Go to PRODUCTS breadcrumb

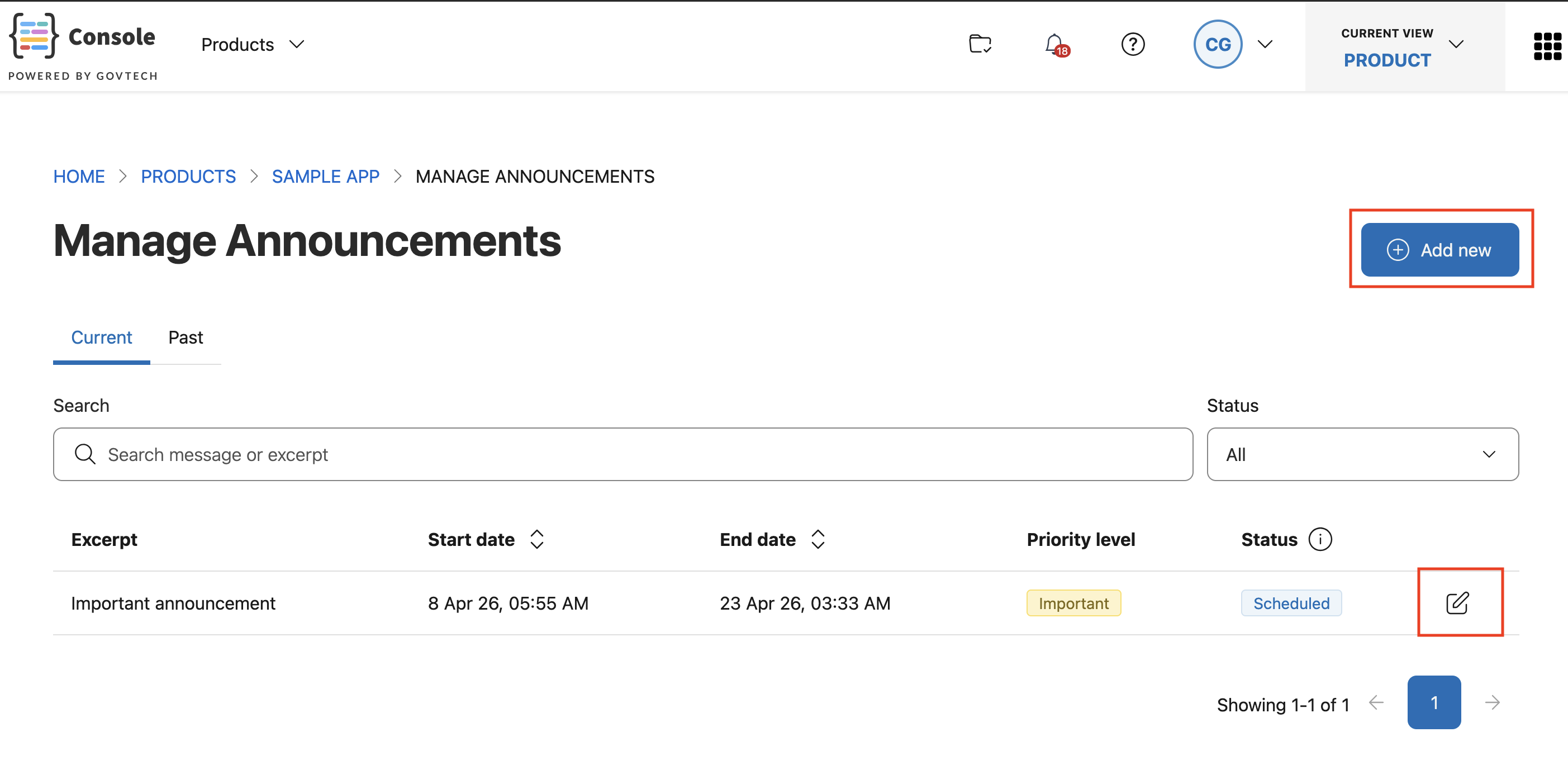pyautogui.click(x=188, y=177)
